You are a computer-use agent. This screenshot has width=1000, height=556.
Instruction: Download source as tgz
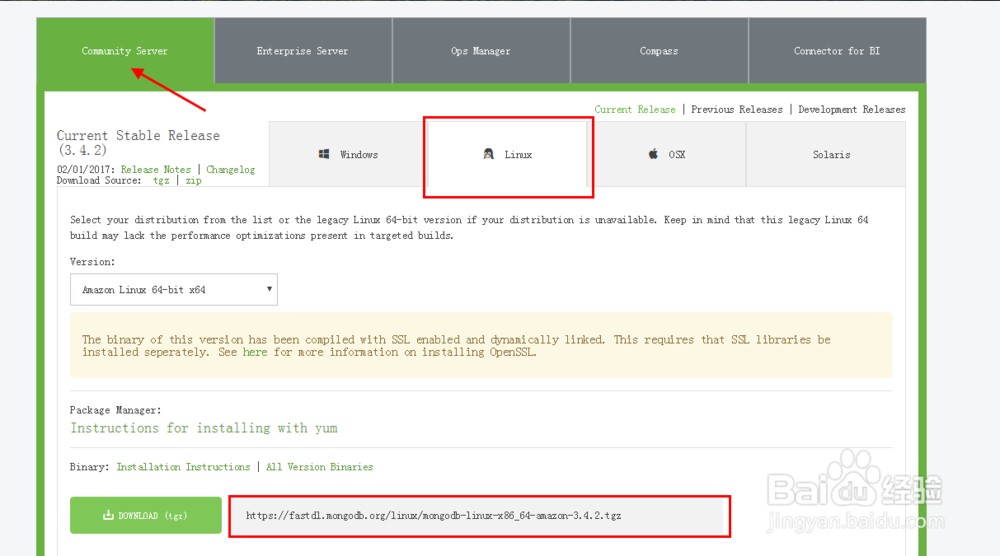(161, 180)
